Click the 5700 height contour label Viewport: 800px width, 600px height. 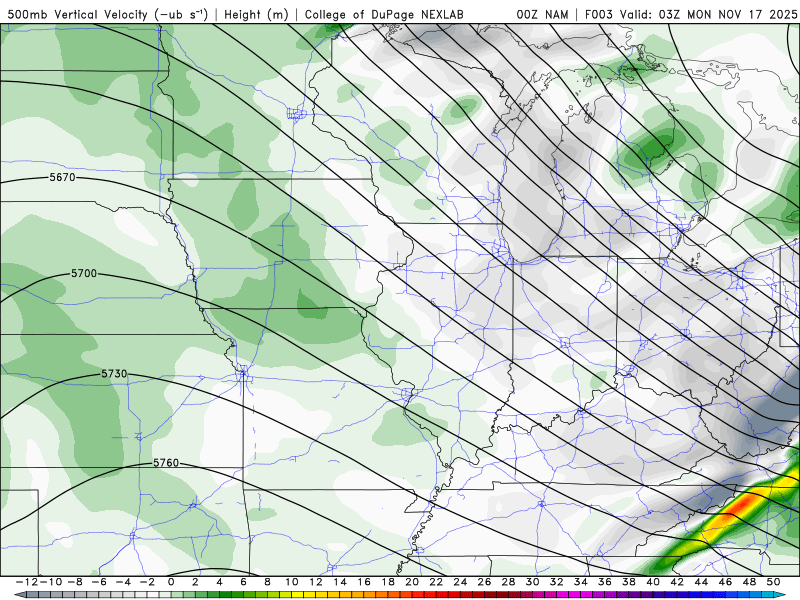click(x=84, y=273)
